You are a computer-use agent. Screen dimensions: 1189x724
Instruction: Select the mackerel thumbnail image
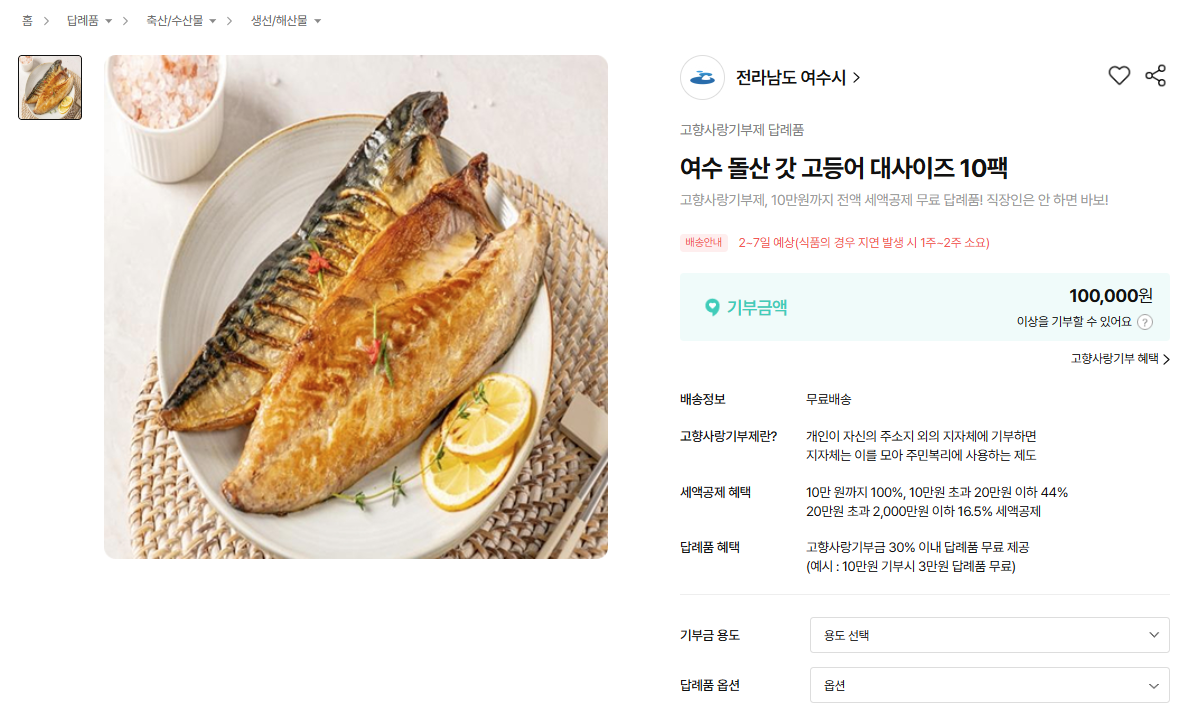point(50,87)
